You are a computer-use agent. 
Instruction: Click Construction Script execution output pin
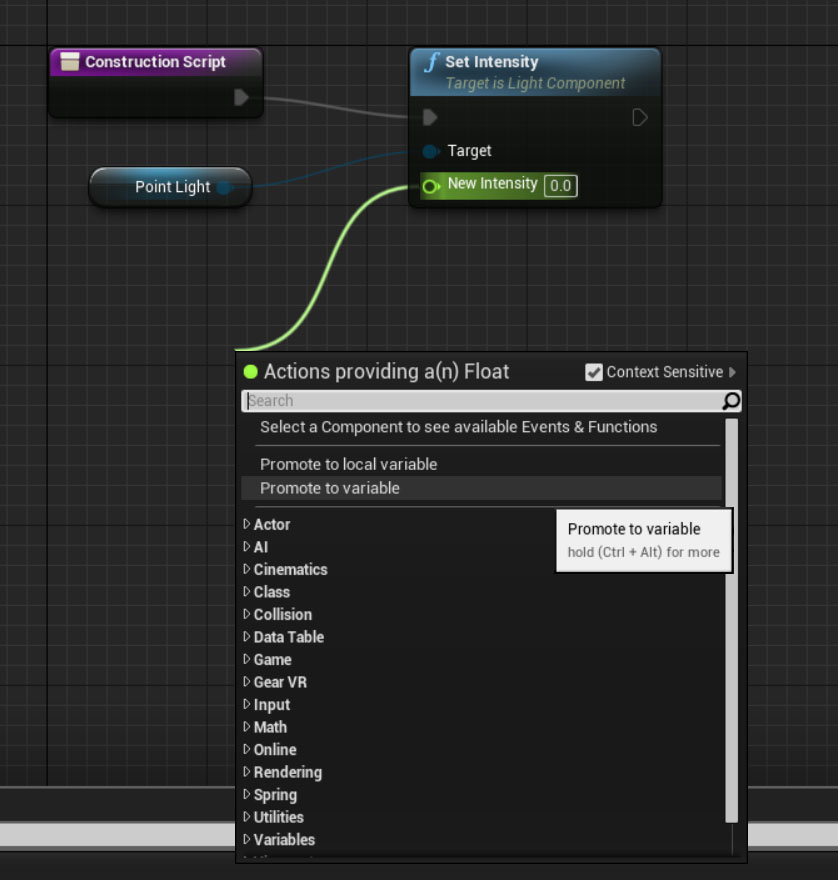tap(241, 97)
